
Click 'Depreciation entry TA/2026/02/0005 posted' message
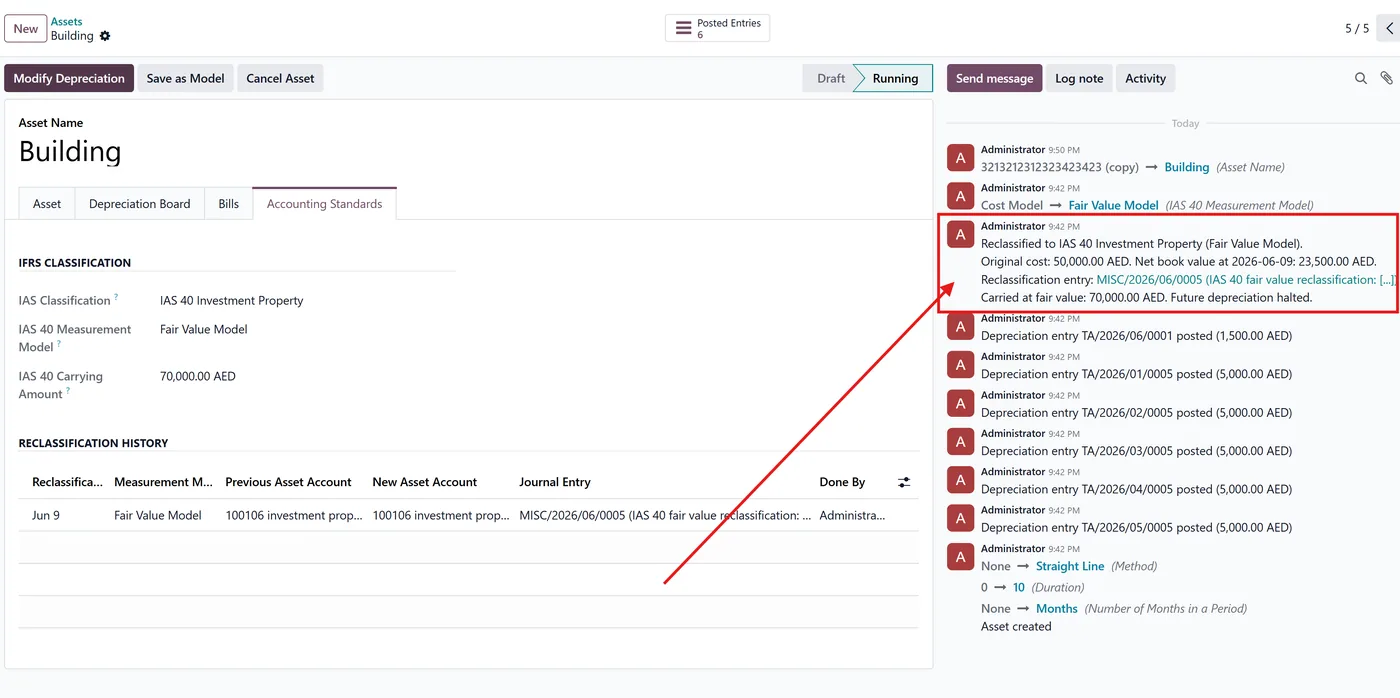click(1136, 413)
